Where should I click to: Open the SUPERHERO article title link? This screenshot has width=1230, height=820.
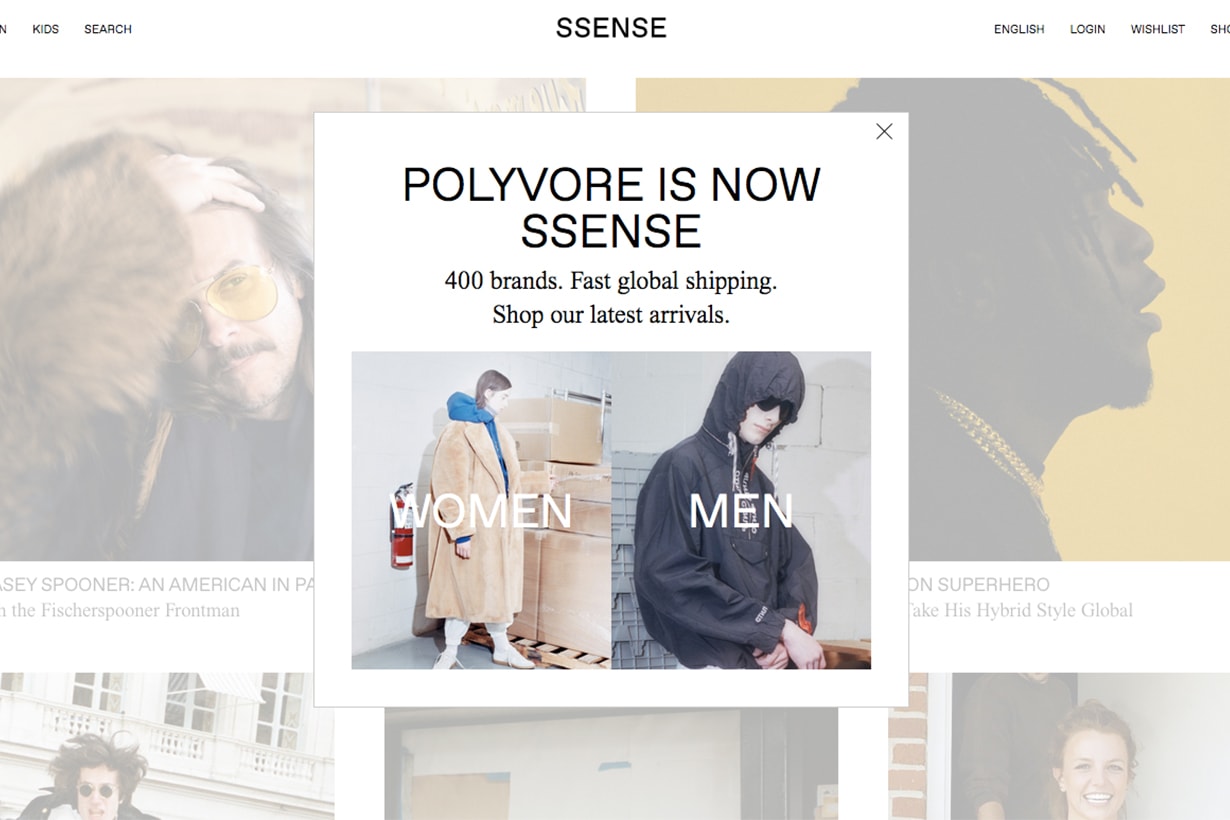coord(979,585)
